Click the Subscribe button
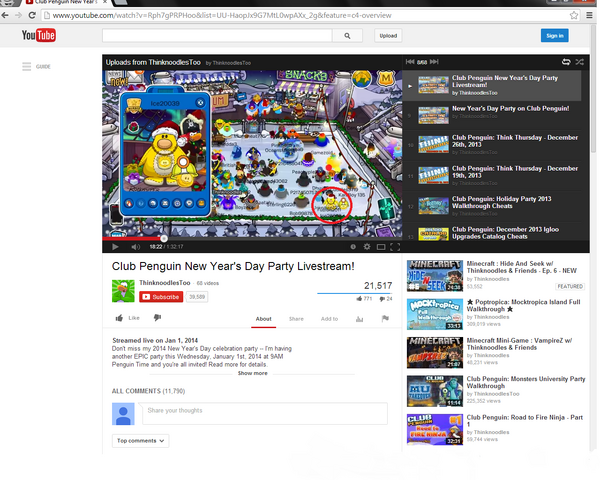Viewport: 600px width, 480px height. pyautogui.click(x=161, y=297)
